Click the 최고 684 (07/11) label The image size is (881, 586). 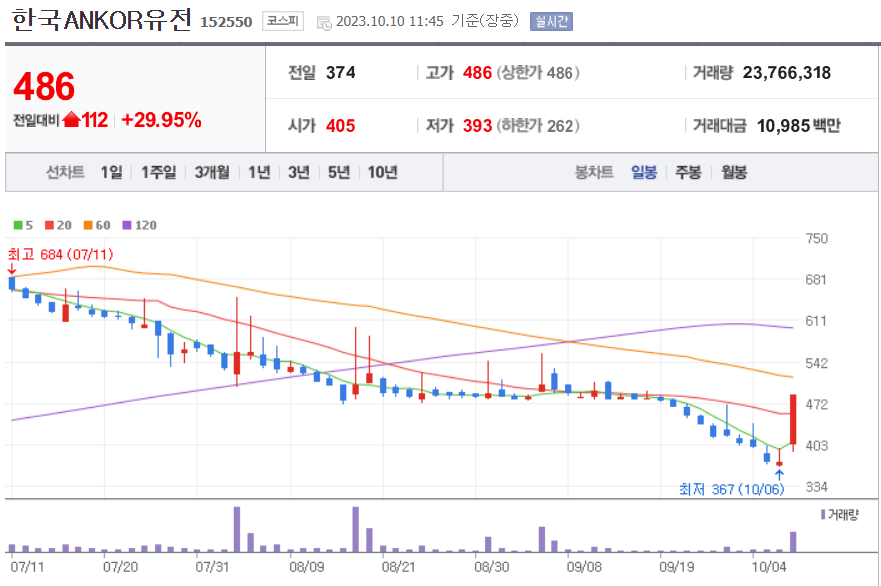(x=61, y=255)
